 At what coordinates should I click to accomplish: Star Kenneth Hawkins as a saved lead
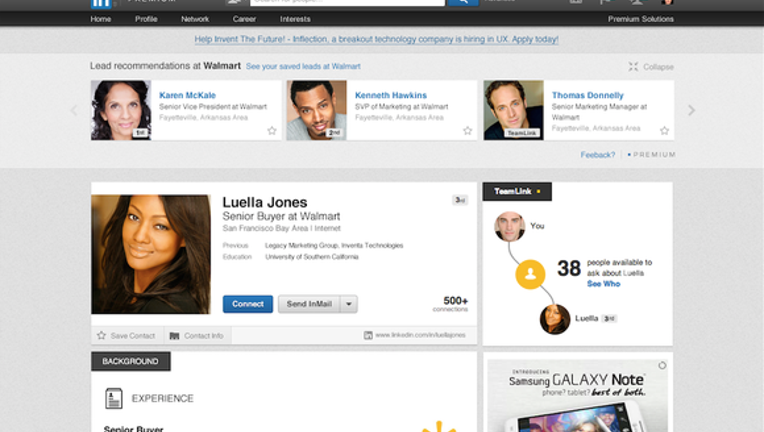(x=468, y=131)
